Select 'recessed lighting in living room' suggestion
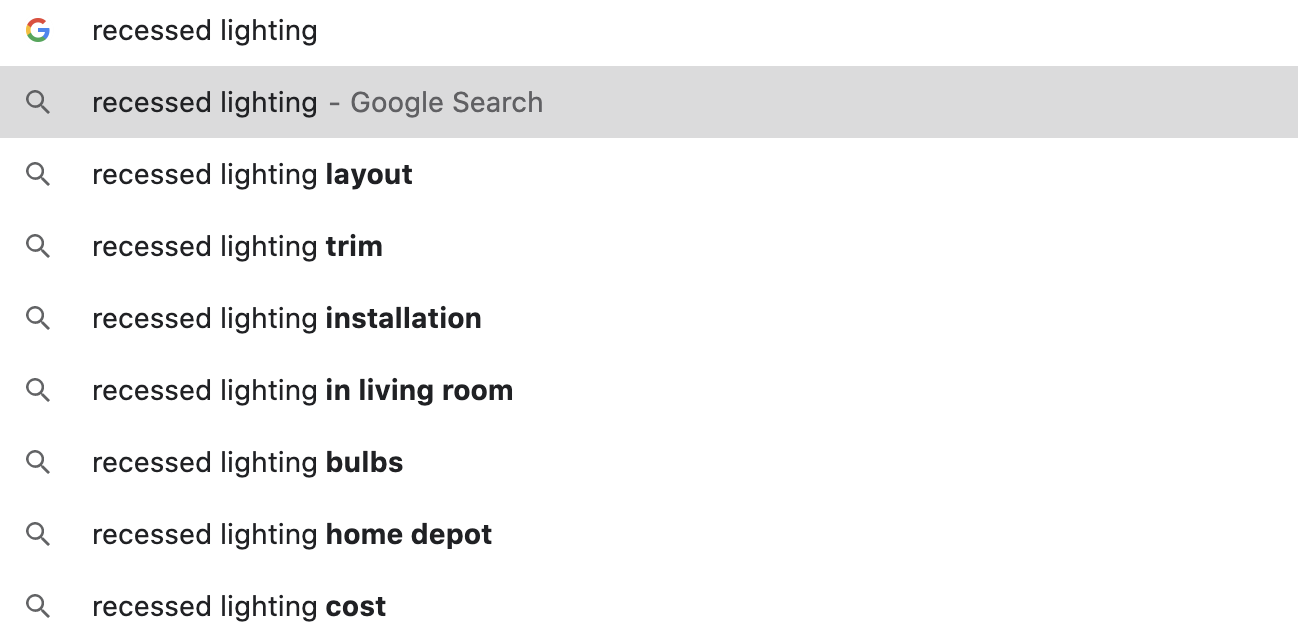The width and height of the screenshot is (1298, 640). pos(302,390)
